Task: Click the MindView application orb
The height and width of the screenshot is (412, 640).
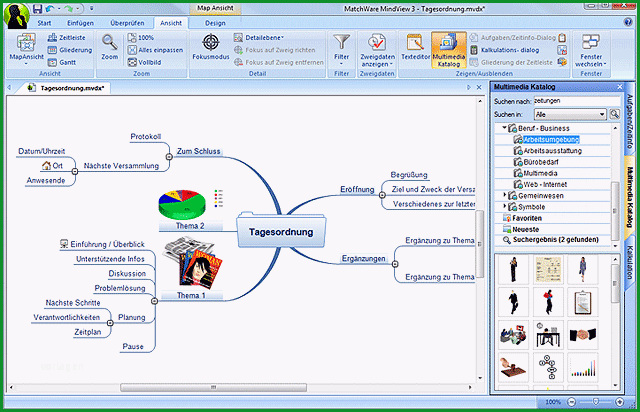Action: click(16, 16)
